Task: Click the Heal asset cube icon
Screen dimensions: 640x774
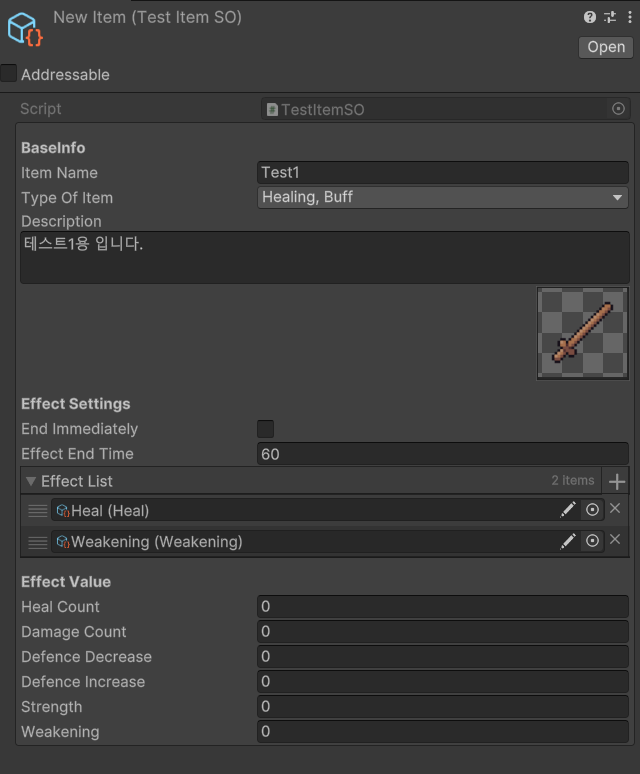Action: pyautogui.click(x=63, y=510)
